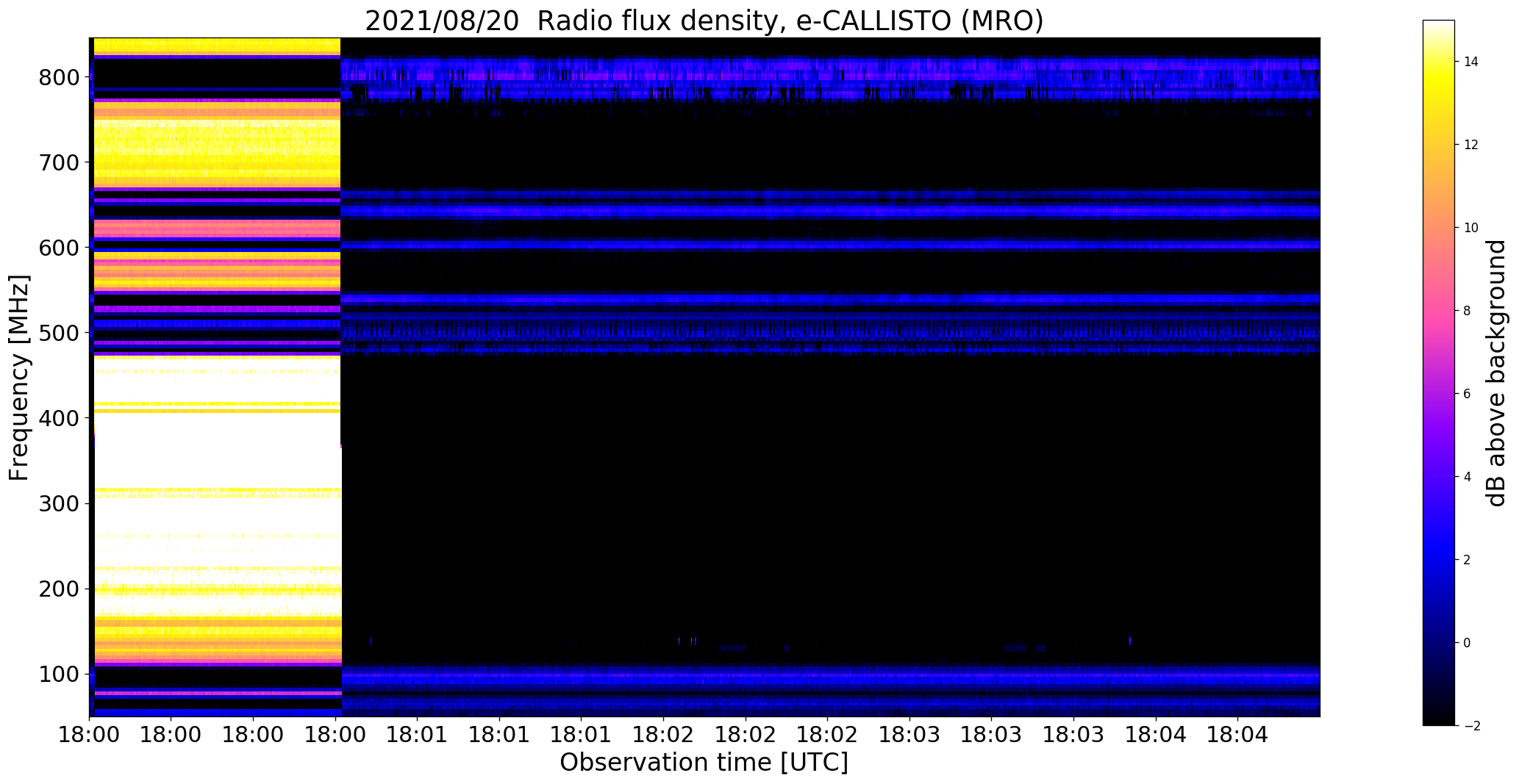Select the 800 frequency tick label
Image resolution: width=1519 pixels, height=784 pixels.
[x=58, y=77]
